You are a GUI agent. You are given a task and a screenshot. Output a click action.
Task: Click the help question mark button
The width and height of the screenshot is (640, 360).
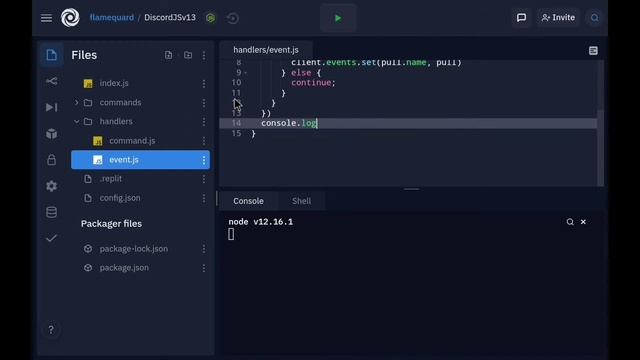[51, 329]
